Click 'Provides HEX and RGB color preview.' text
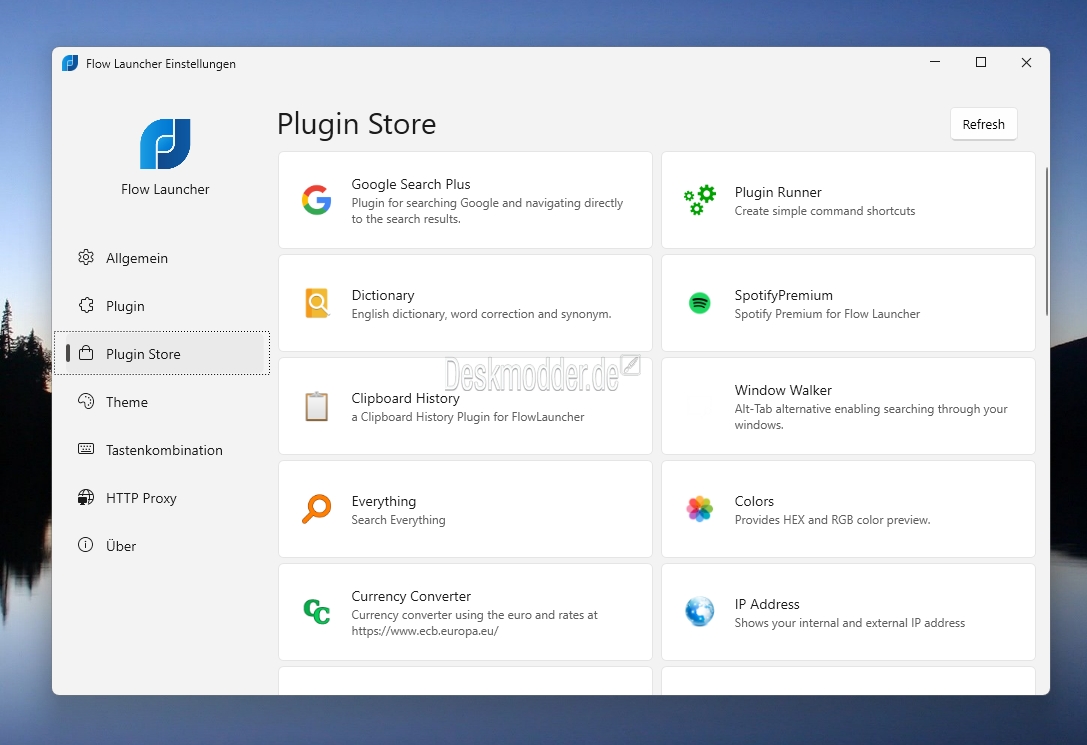 point(832,520)
